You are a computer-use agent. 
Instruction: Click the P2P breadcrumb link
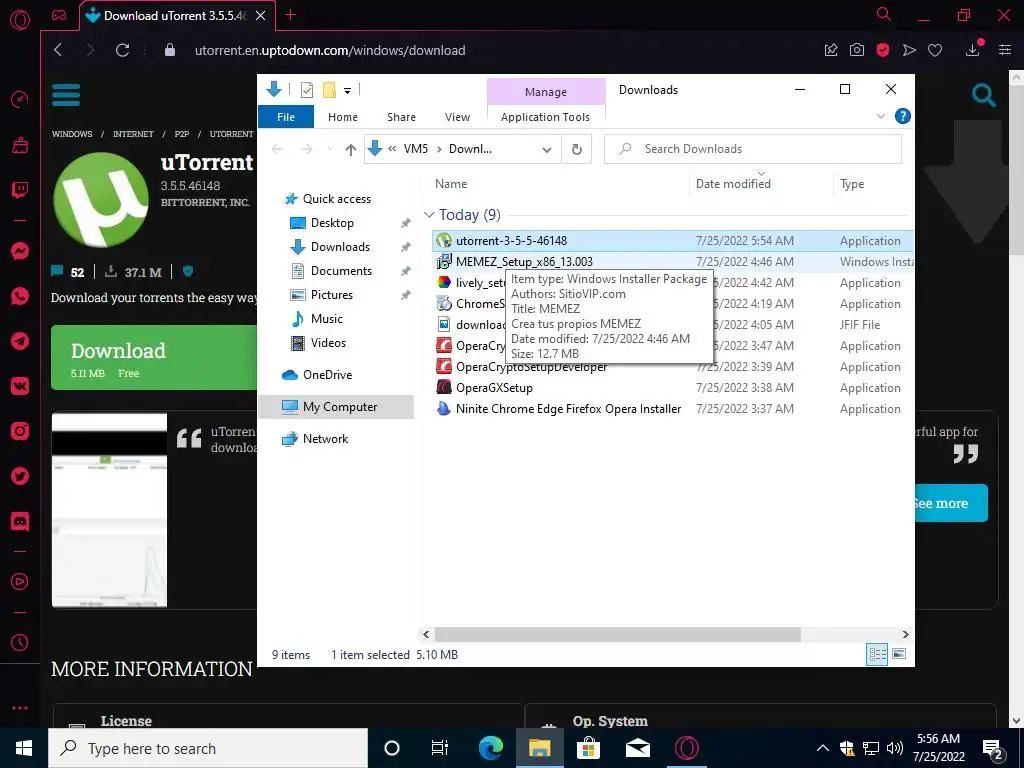click(x=182, y=134)
